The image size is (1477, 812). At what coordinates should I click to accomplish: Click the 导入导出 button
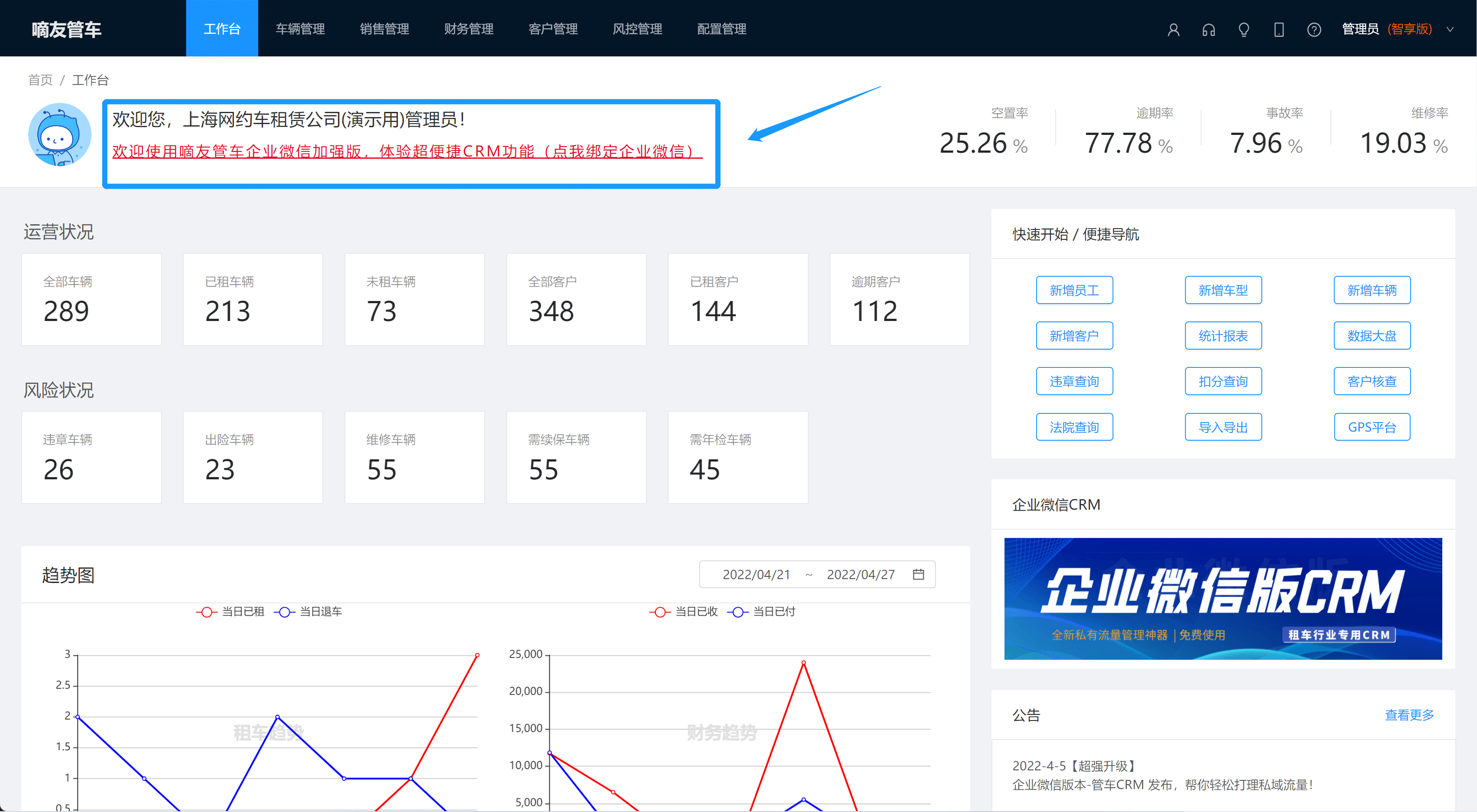(x=1223, y=427)
